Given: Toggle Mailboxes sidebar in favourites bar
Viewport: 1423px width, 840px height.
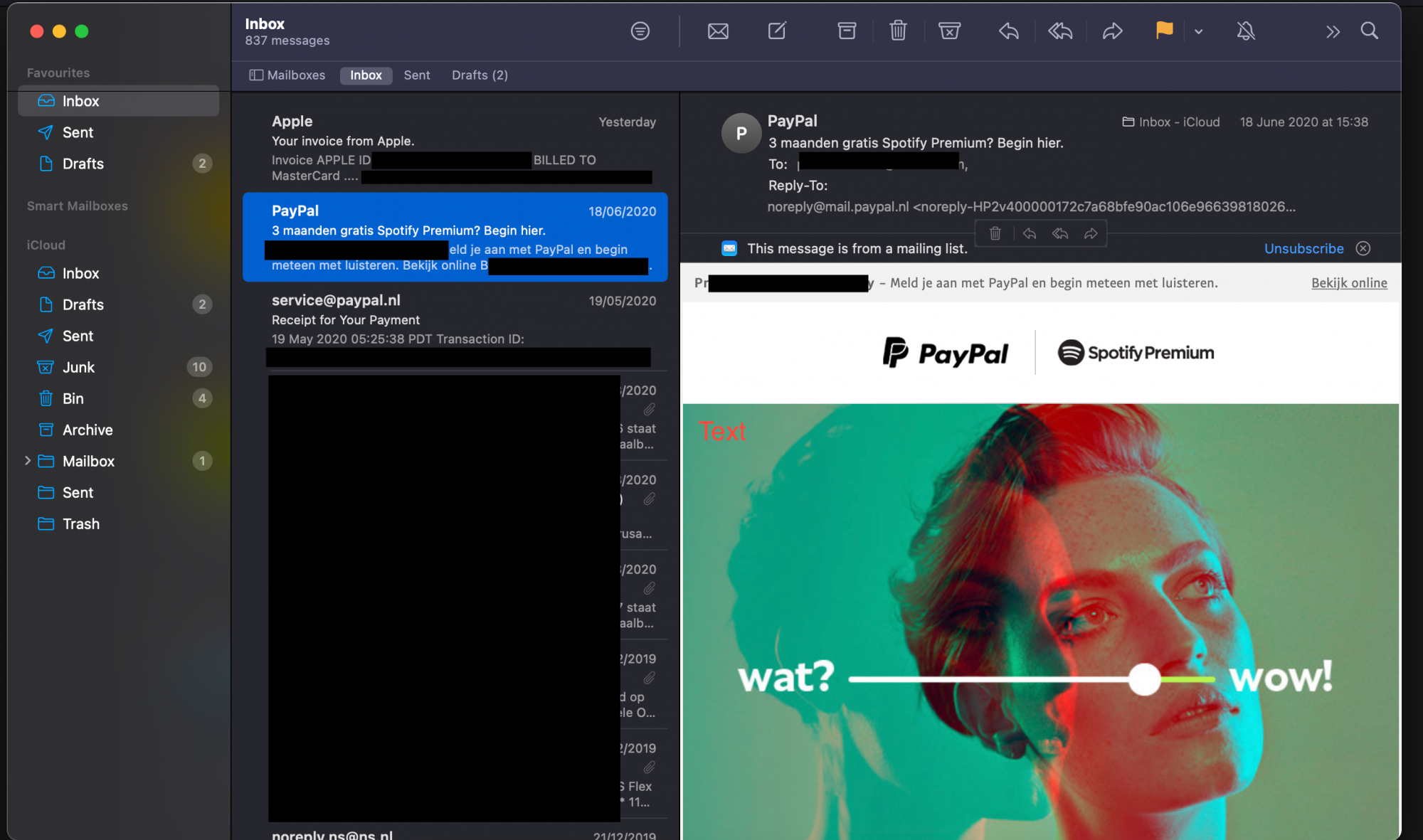Looking at the screenshot, I should pos(287,75).
